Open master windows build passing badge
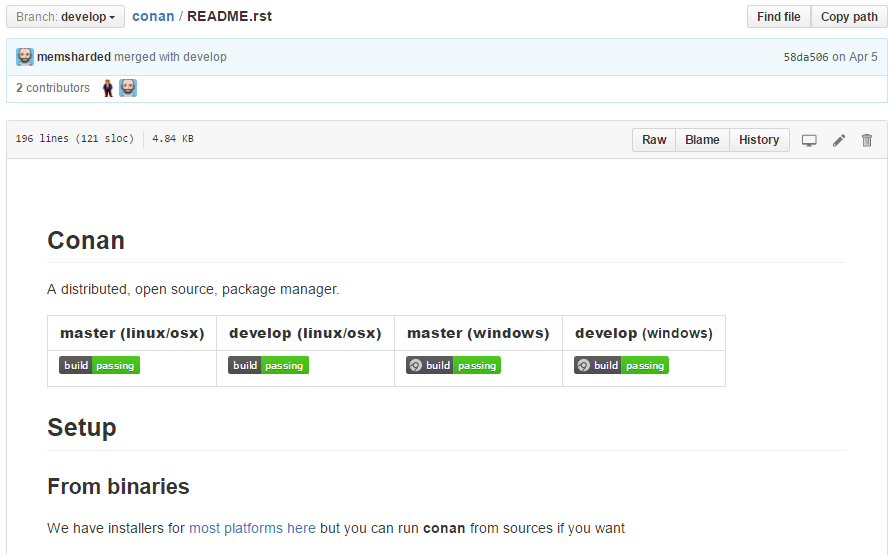This screenshot has width=896, height=555. 453,365
